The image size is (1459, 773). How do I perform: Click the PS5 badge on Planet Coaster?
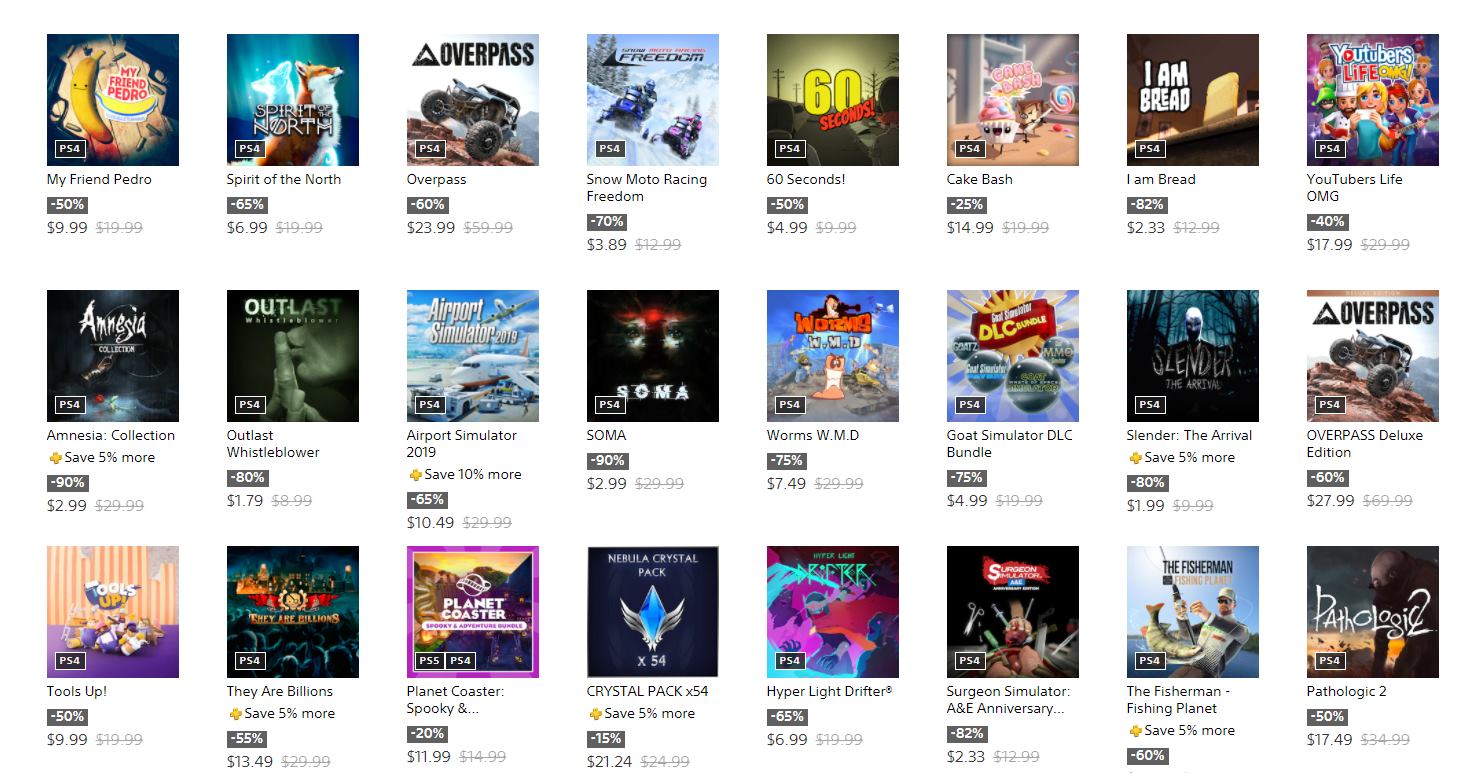click(429, 661)
